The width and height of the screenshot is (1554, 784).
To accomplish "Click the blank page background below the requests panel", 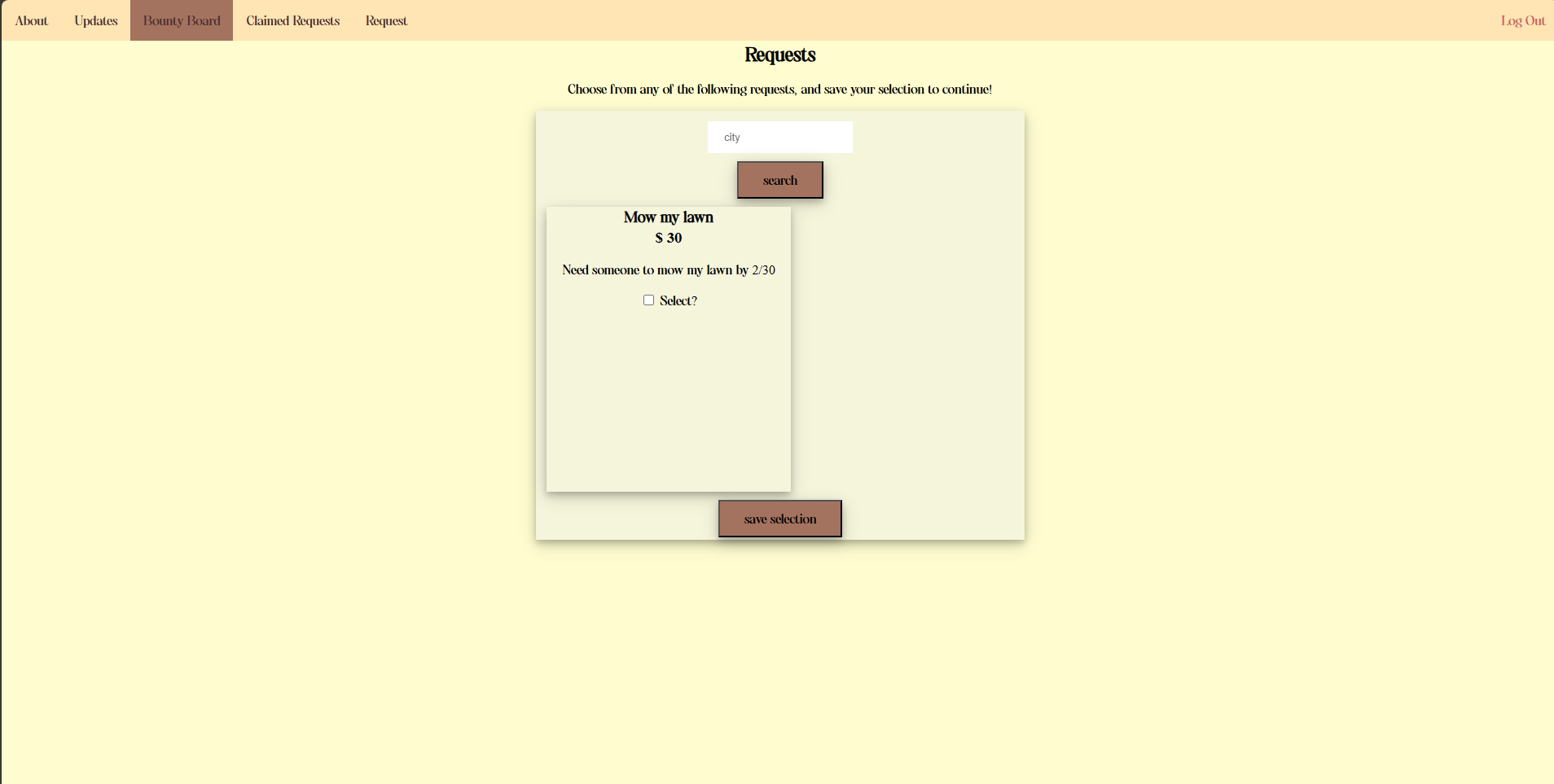I will [779, 659].
